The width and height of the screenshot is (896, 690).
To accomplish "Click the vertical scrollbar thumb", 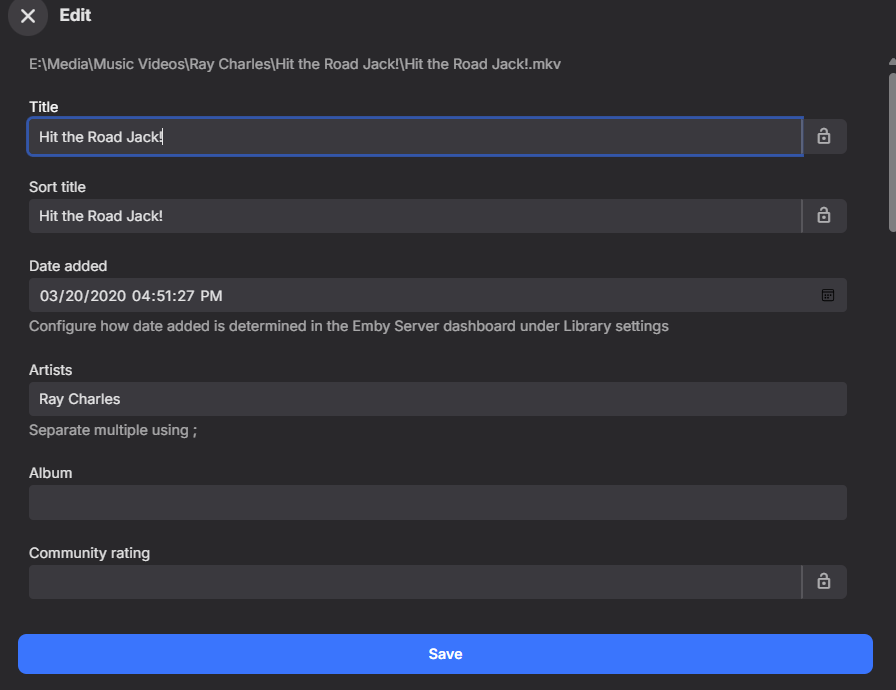I will [x=891, y=150].
